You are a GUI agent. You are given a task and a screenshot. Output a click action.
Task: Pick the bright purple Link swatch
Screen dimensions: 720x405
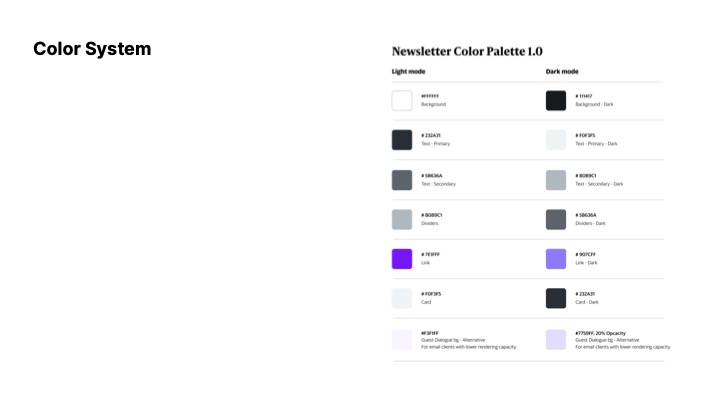click(402, 259)
